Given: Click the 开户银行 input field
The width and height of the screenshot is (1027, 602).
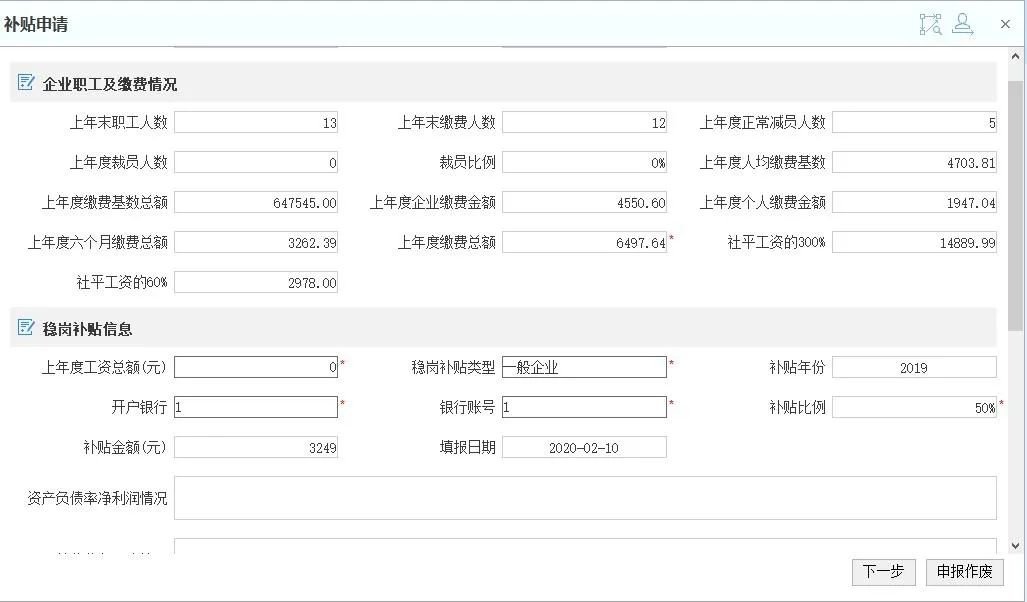Looking at the screenshot, I should click(256, 407).
